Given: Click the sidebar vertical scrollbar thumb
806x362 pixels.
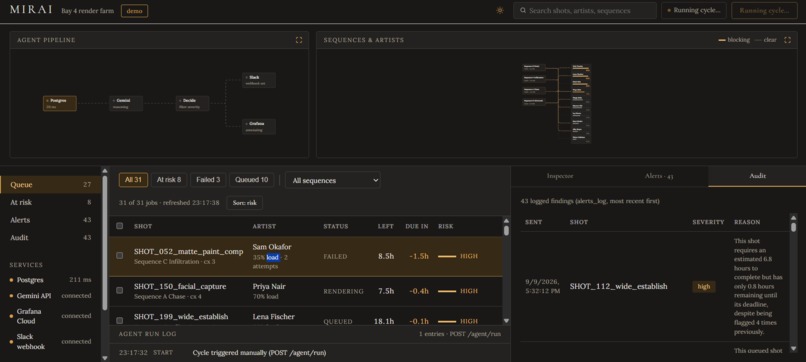Looking at the screenshot, I should pyautogui.click(x=105, y=243).
